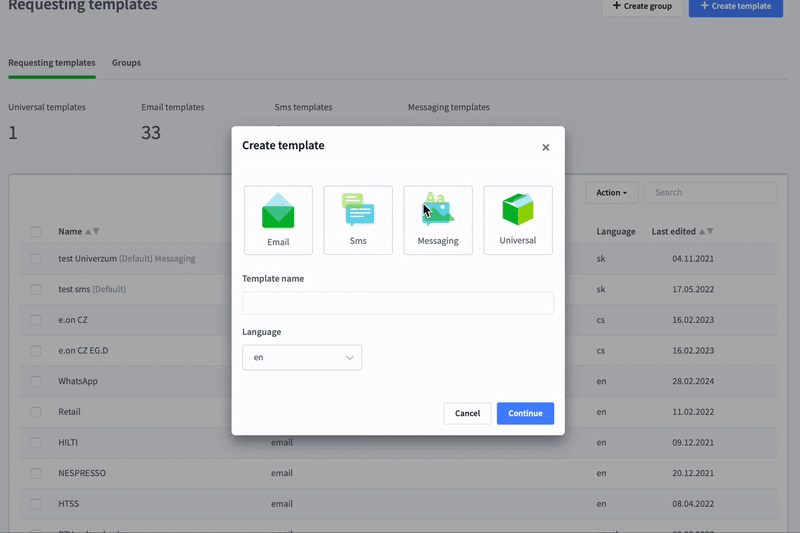The width and height of the screenshot is (800, 533).
Task: Click the Create template button
Action: point(736,7)
